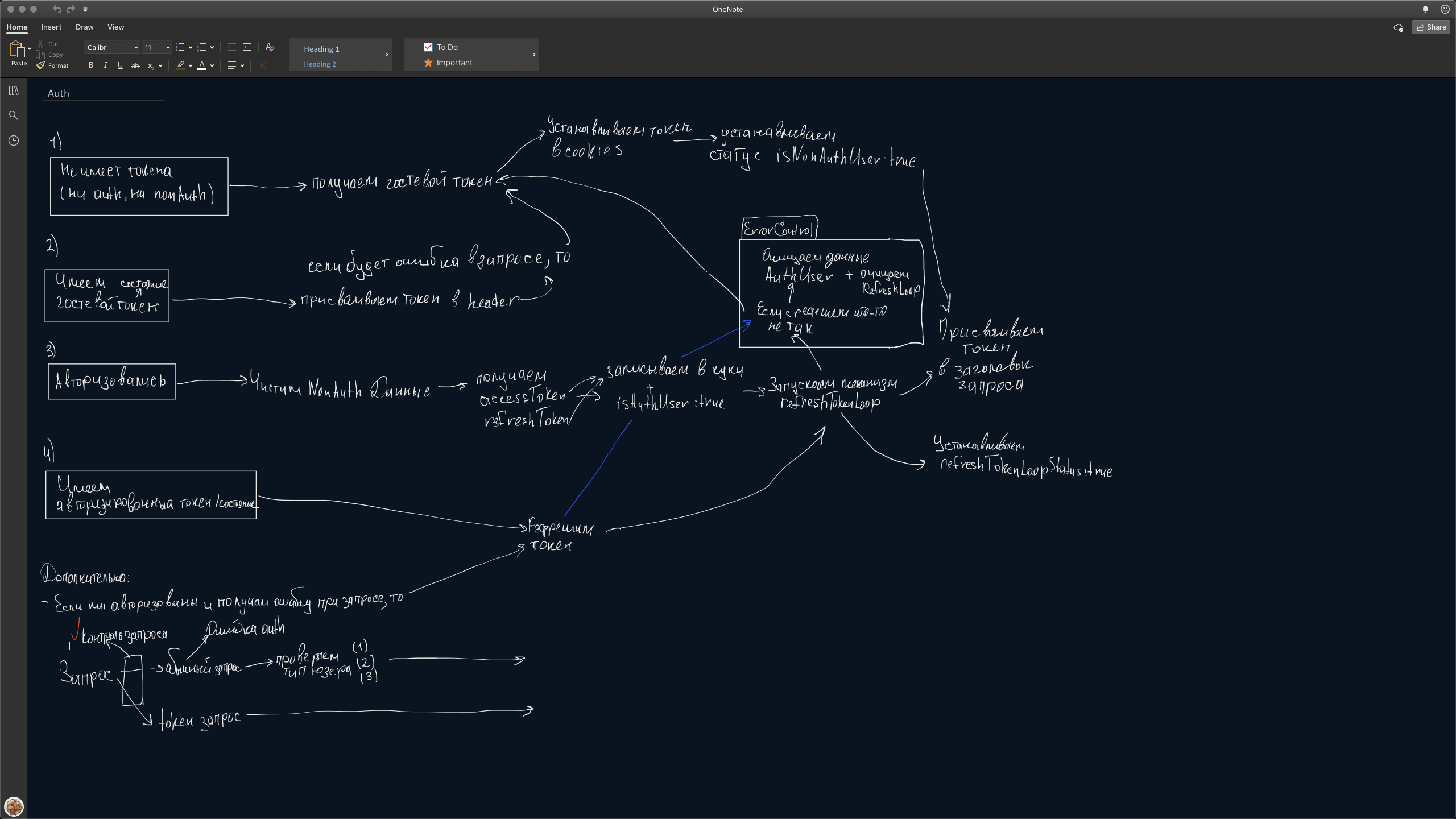Clear all text formatting
1456x819 pixels.
pos(270,47)
